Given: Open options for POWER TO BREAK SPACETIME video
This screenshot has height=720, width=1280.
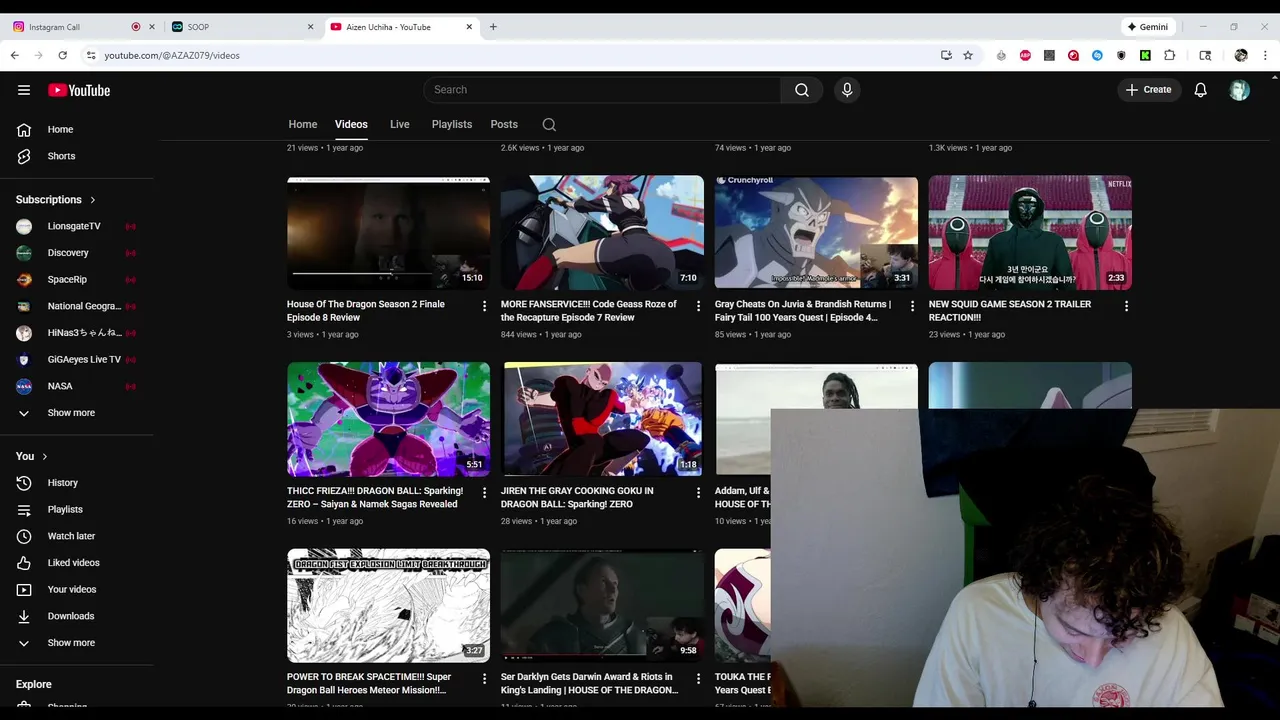Looking at the screenshot, I should [x=485, y=679].
